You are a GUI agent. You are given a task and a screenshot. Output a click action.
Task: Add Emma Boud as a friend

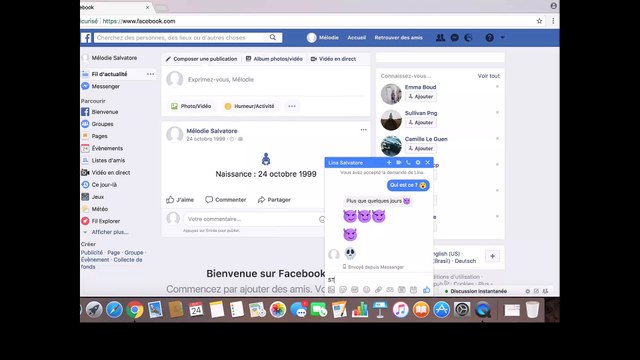(420, 97)
